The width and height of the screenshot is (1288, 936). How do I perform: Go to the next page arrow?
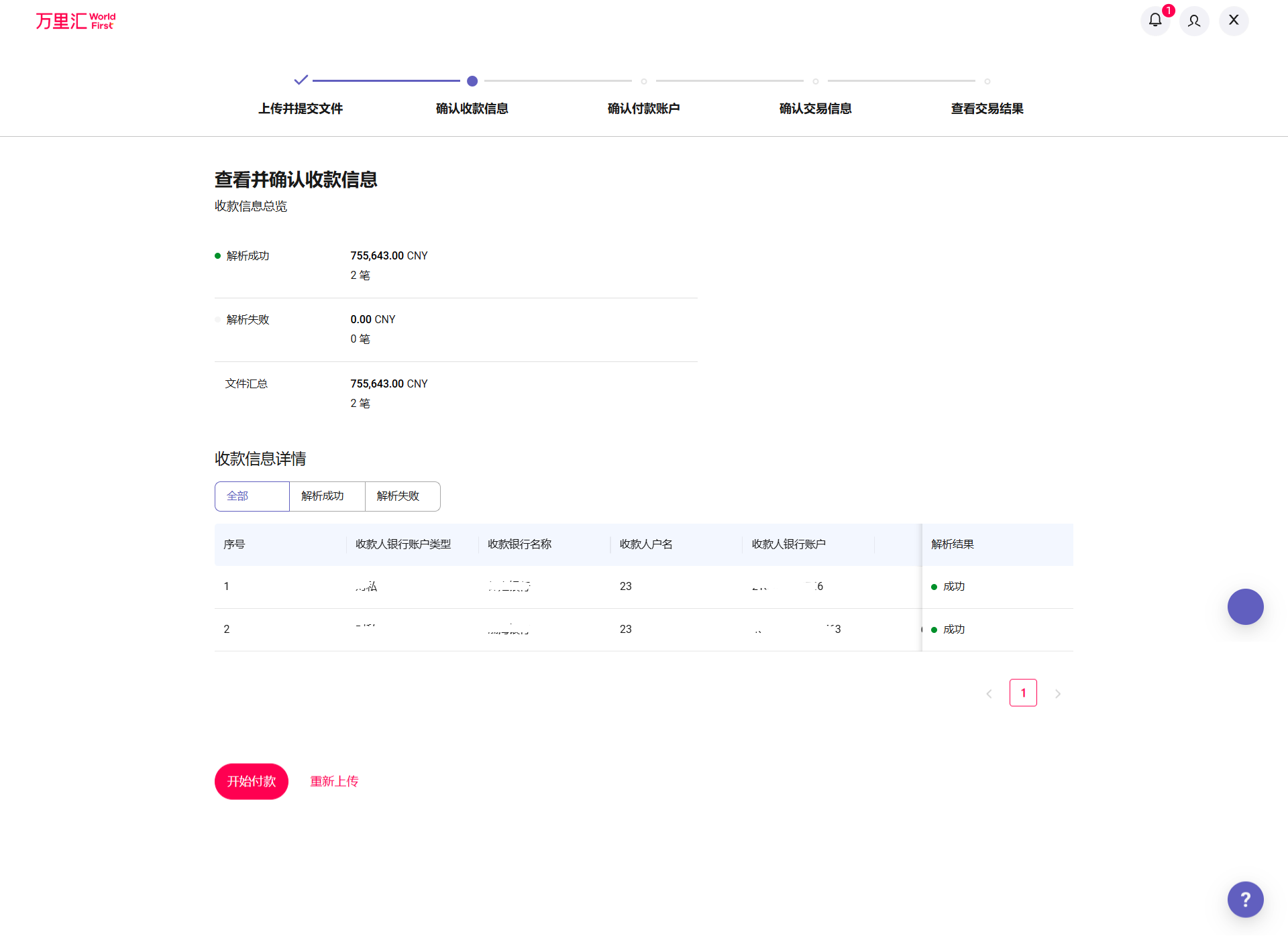coord(1058,694)
